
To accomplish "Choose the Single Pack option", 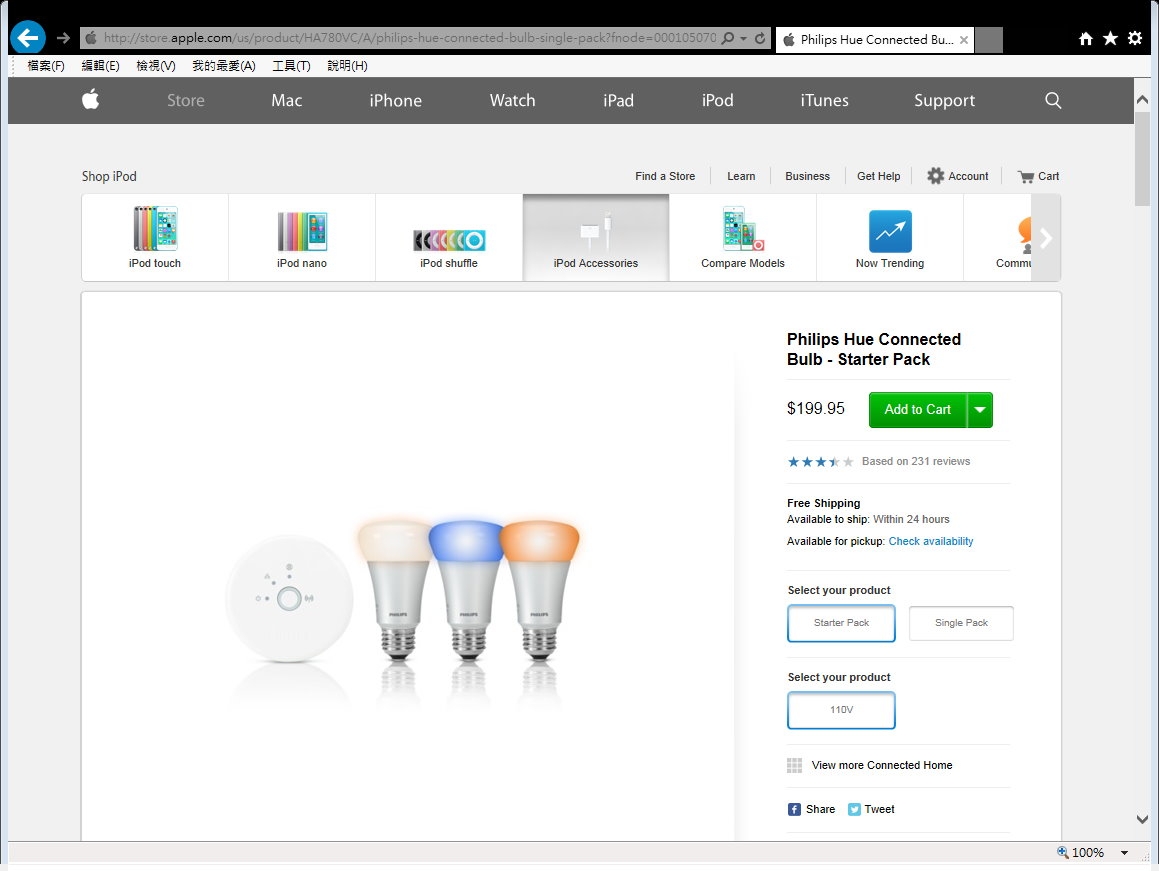I will pos(961,623).
